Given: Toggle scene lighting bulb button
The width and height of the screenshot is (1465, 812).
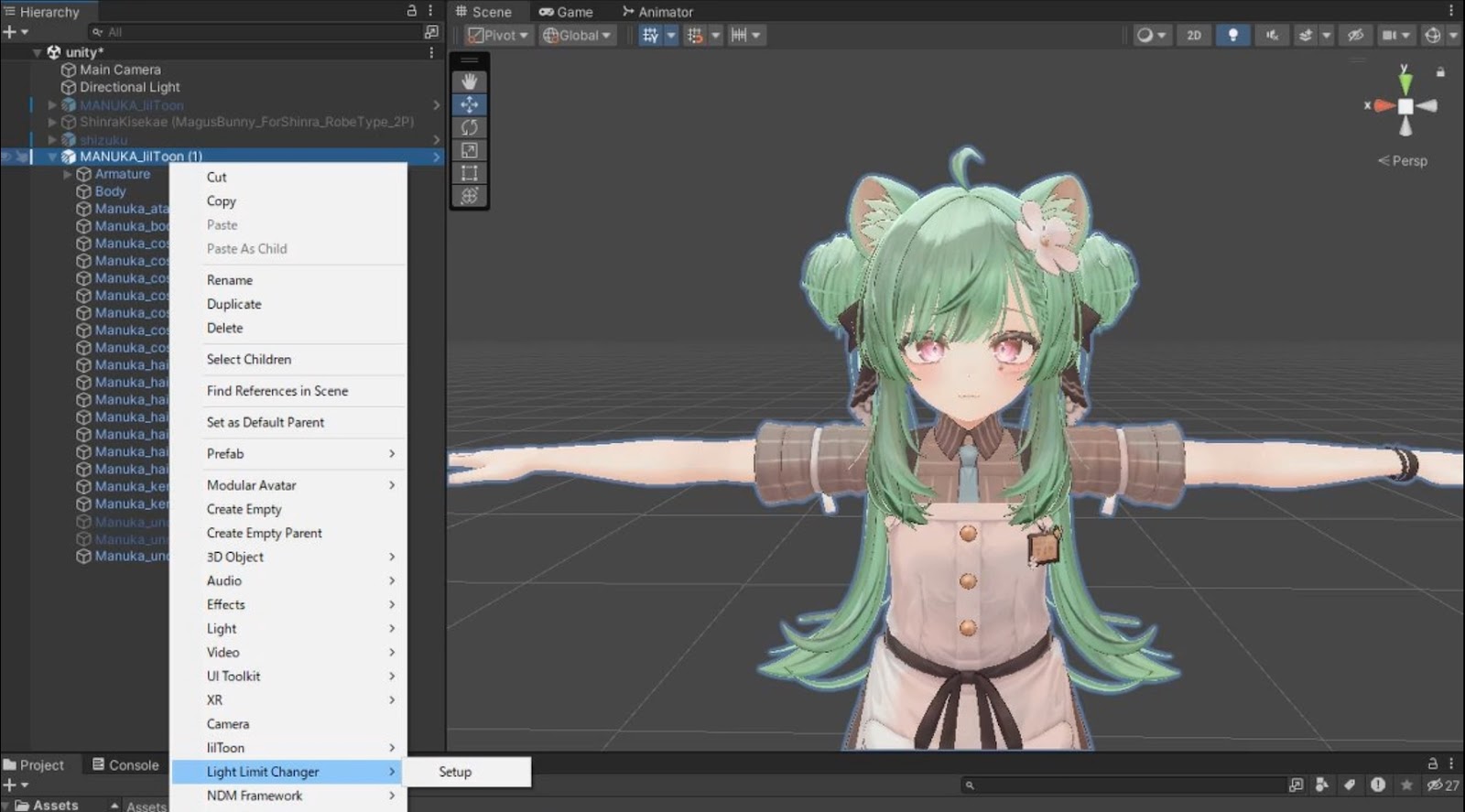Looking at the screenshot, I should tap(1233, 35).
